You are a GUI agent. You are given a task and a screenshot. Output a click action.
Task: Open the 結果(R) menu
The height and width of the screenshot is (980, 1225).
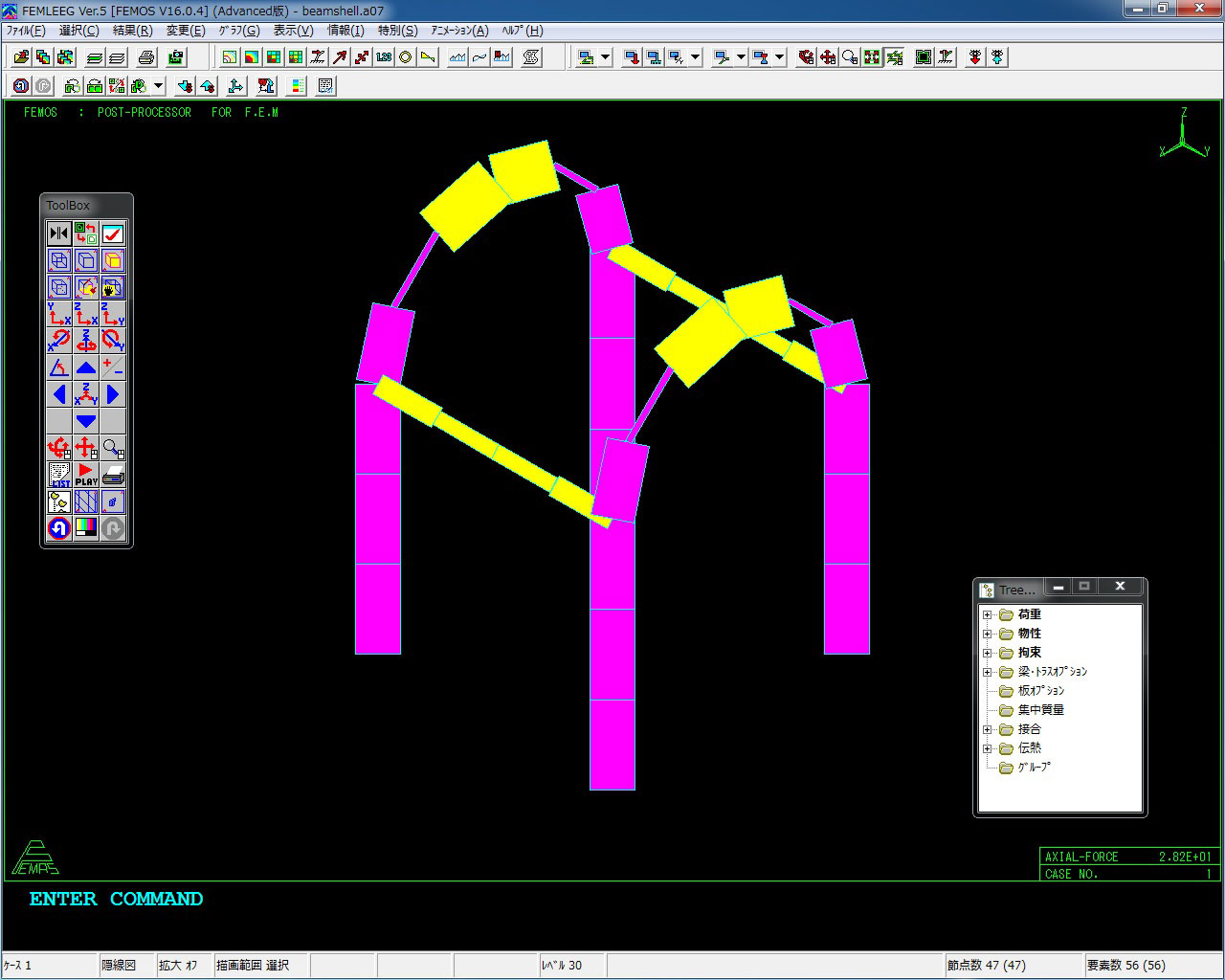tap(132, 31)
